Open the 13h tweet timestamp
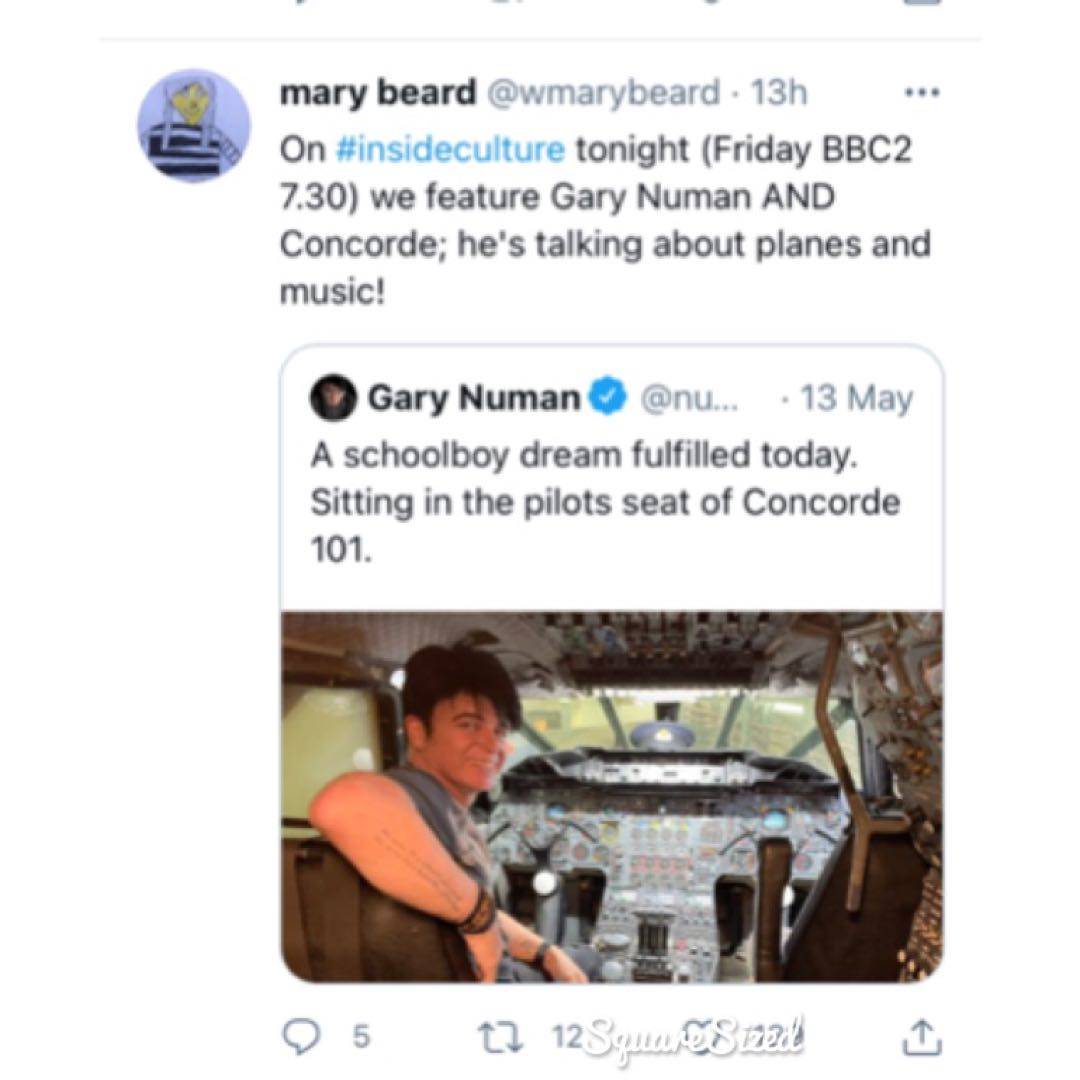 [x=778, y=93]
